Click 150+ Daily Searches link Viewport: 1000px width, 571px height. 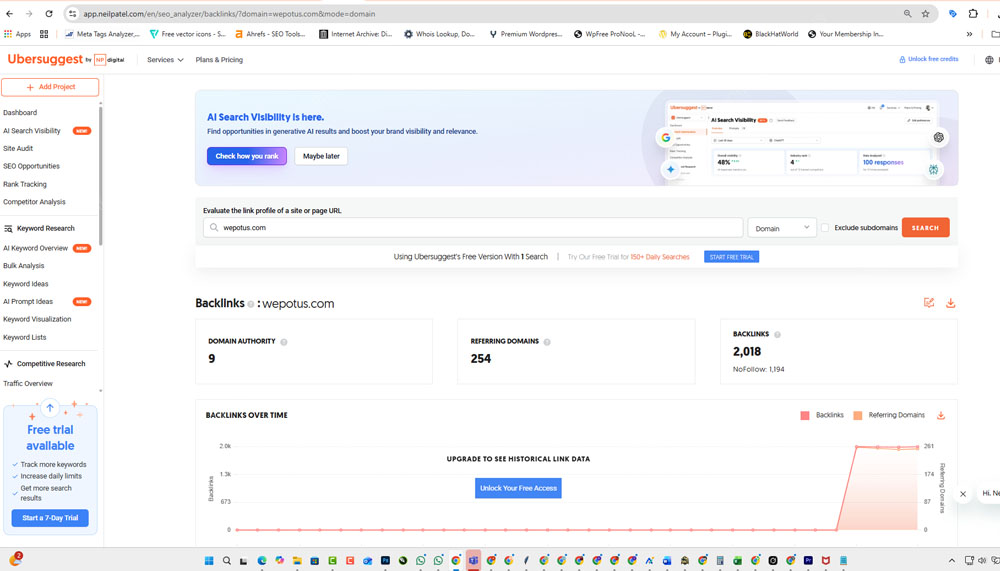[660, 257]
